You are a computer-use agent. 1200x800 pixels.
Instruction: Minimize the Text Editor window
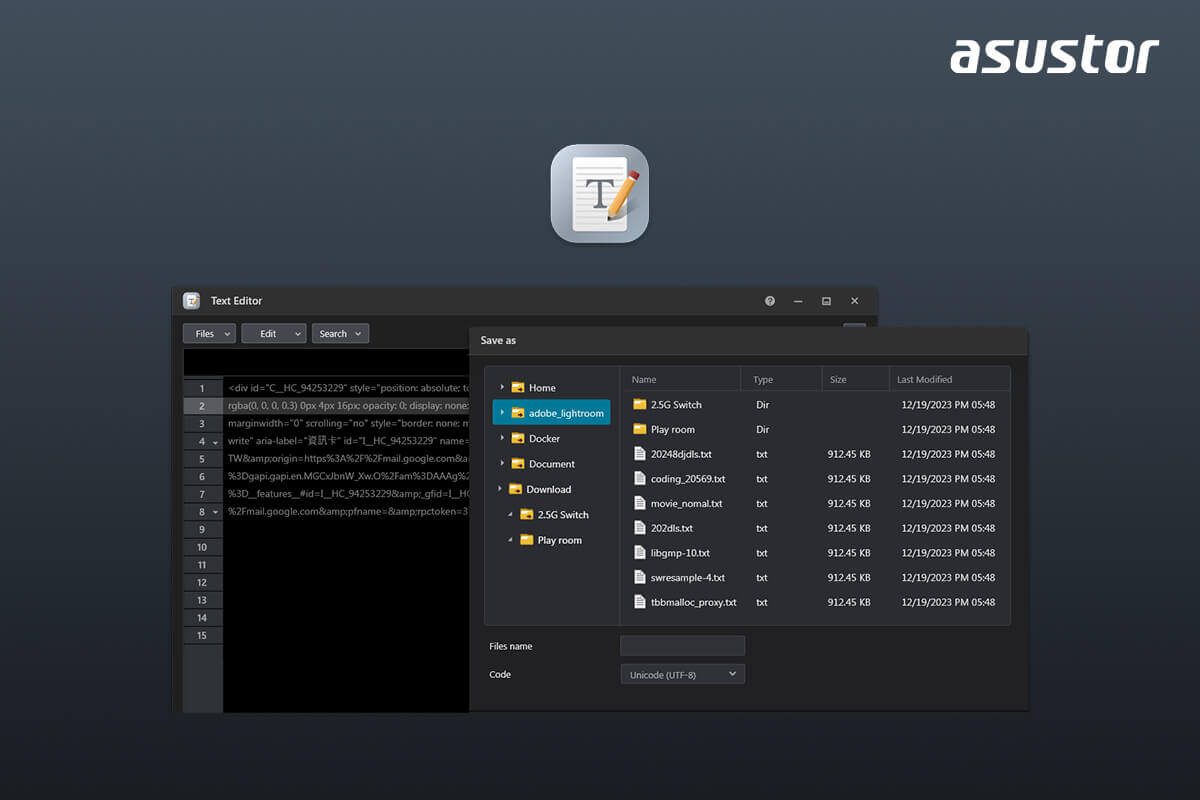[798, 301]
